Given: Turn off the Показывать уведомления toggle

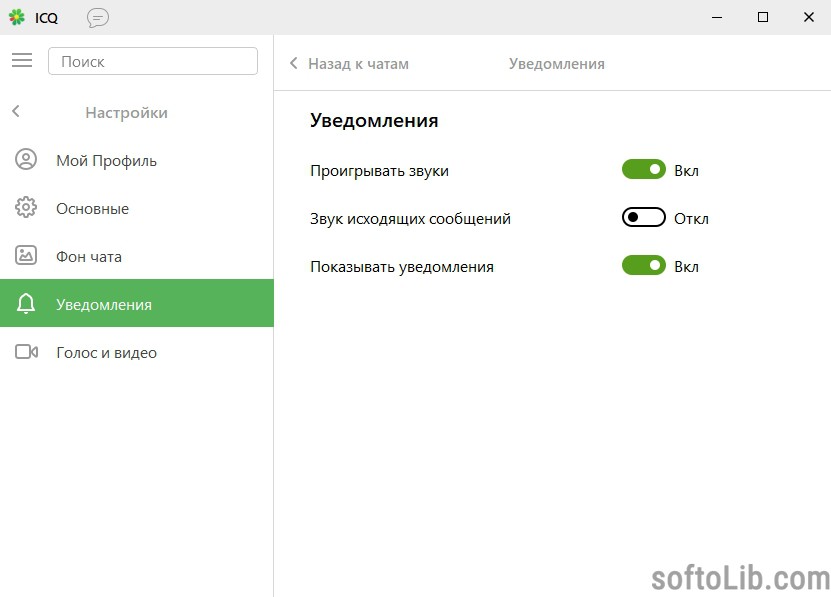Looking at the screenshot, I should pyautogui.click(x=643, y=265).
